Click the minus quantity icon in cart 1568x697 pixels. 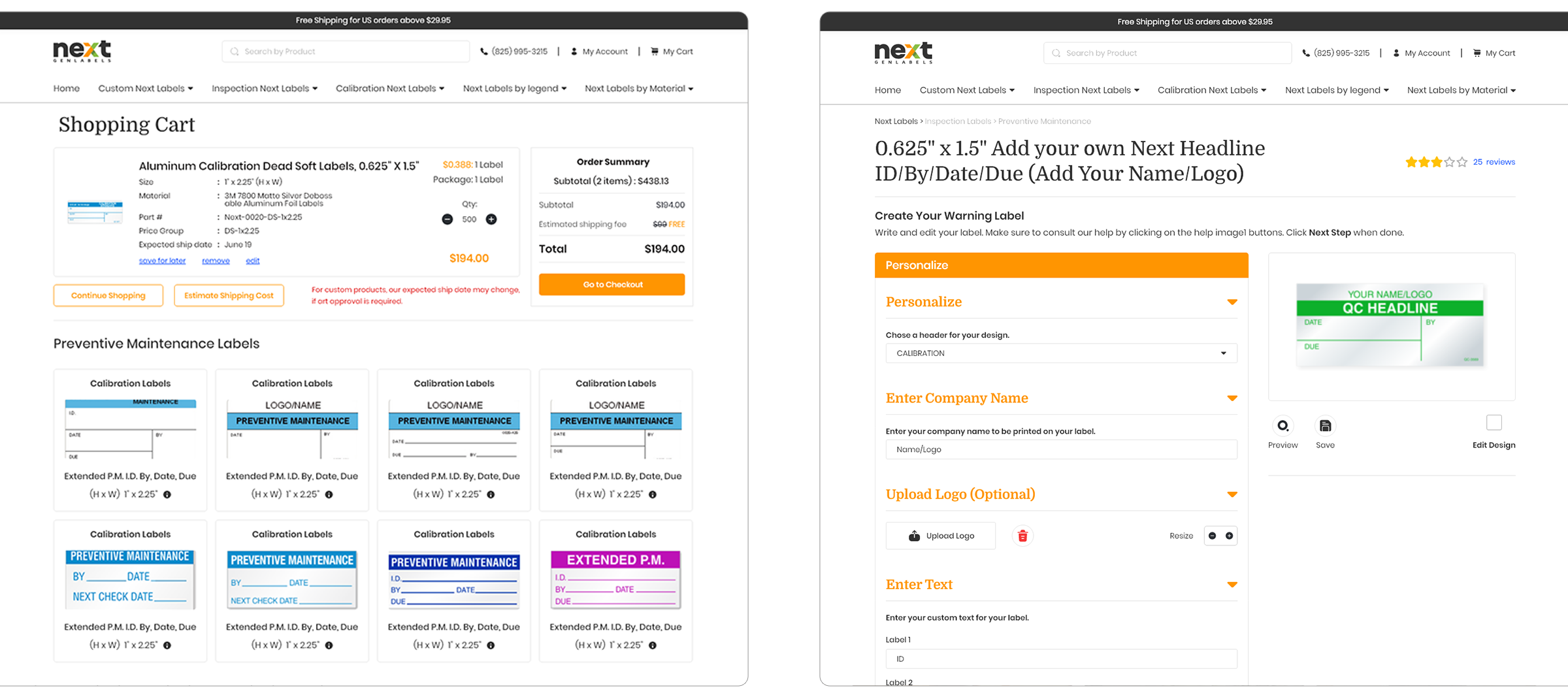[x=447, y=219]
